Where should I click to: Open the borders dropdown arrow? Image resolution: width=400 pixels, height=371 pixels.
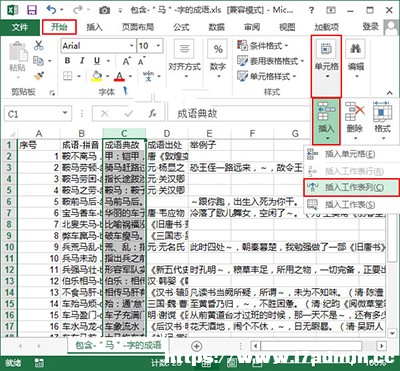79,76
